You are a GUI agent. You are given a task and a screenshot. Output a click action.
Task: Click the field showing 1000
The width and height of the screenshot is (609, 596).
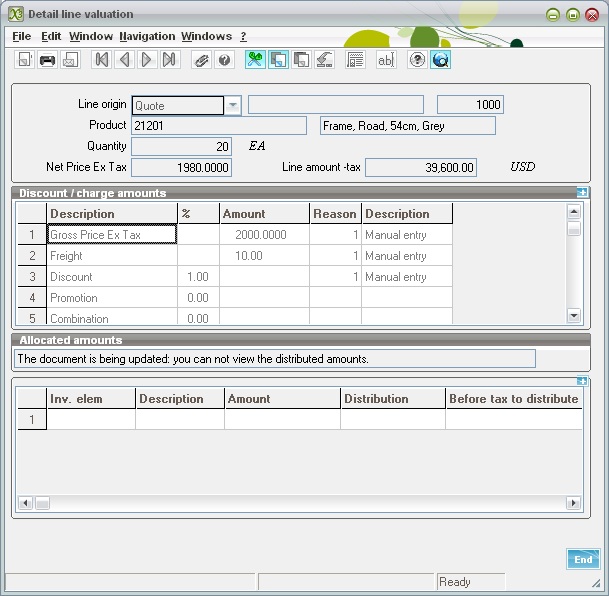coord(470,105)
